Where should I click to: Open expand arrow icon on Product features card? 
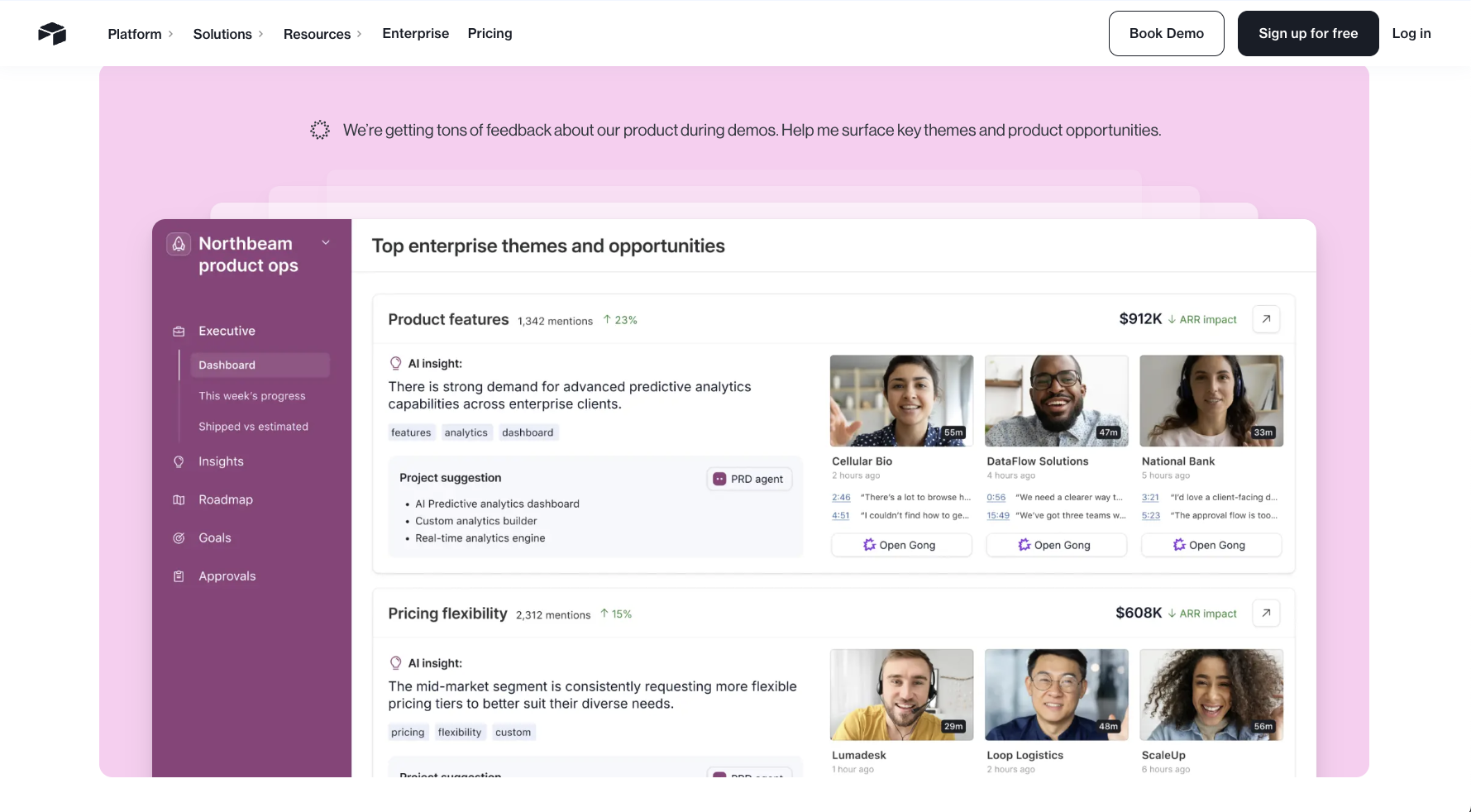point(1266,319)
